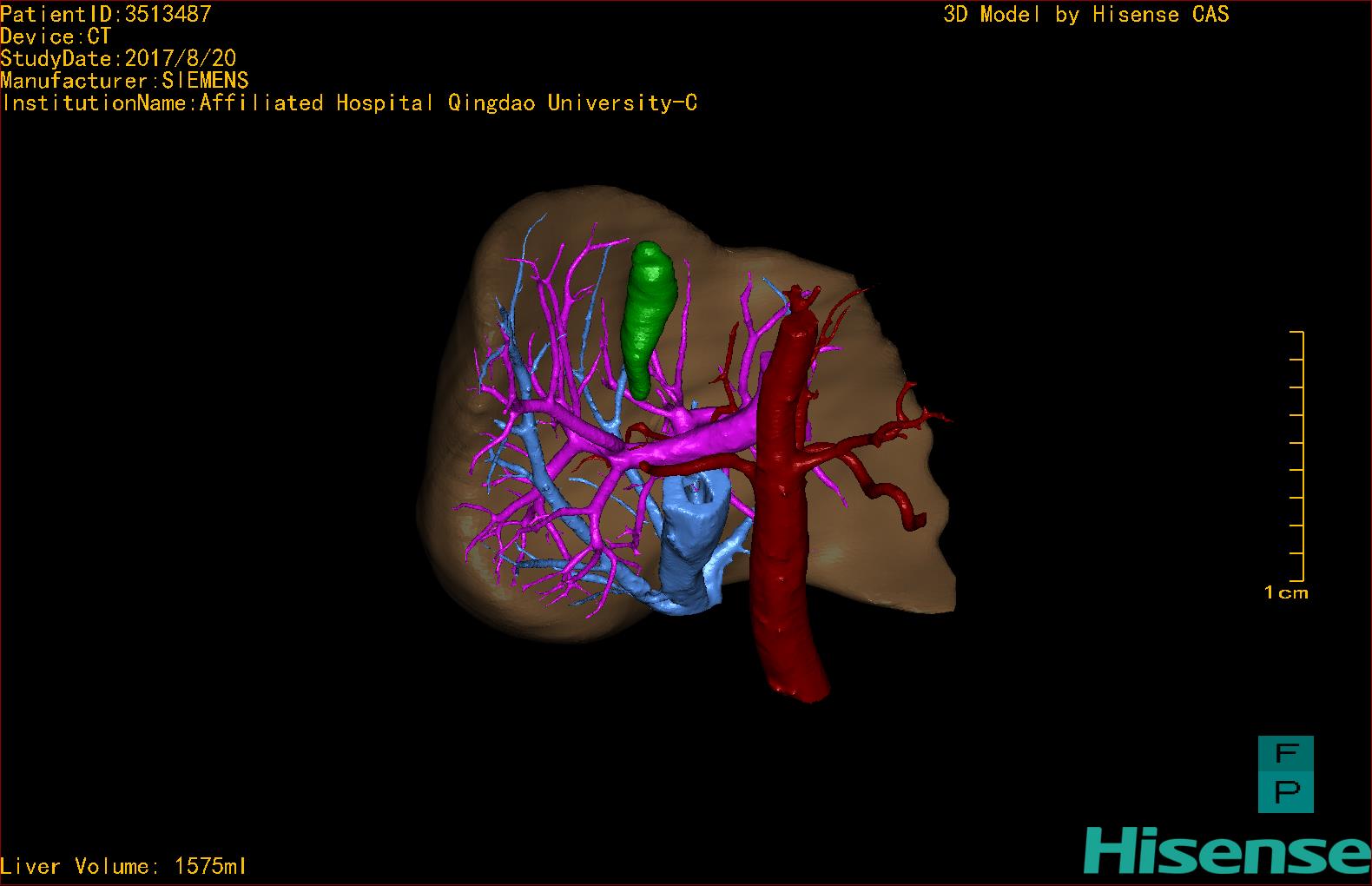Click the yellow scale ruler bar
1372x886 pixels.
click(x=1297, y=456)
